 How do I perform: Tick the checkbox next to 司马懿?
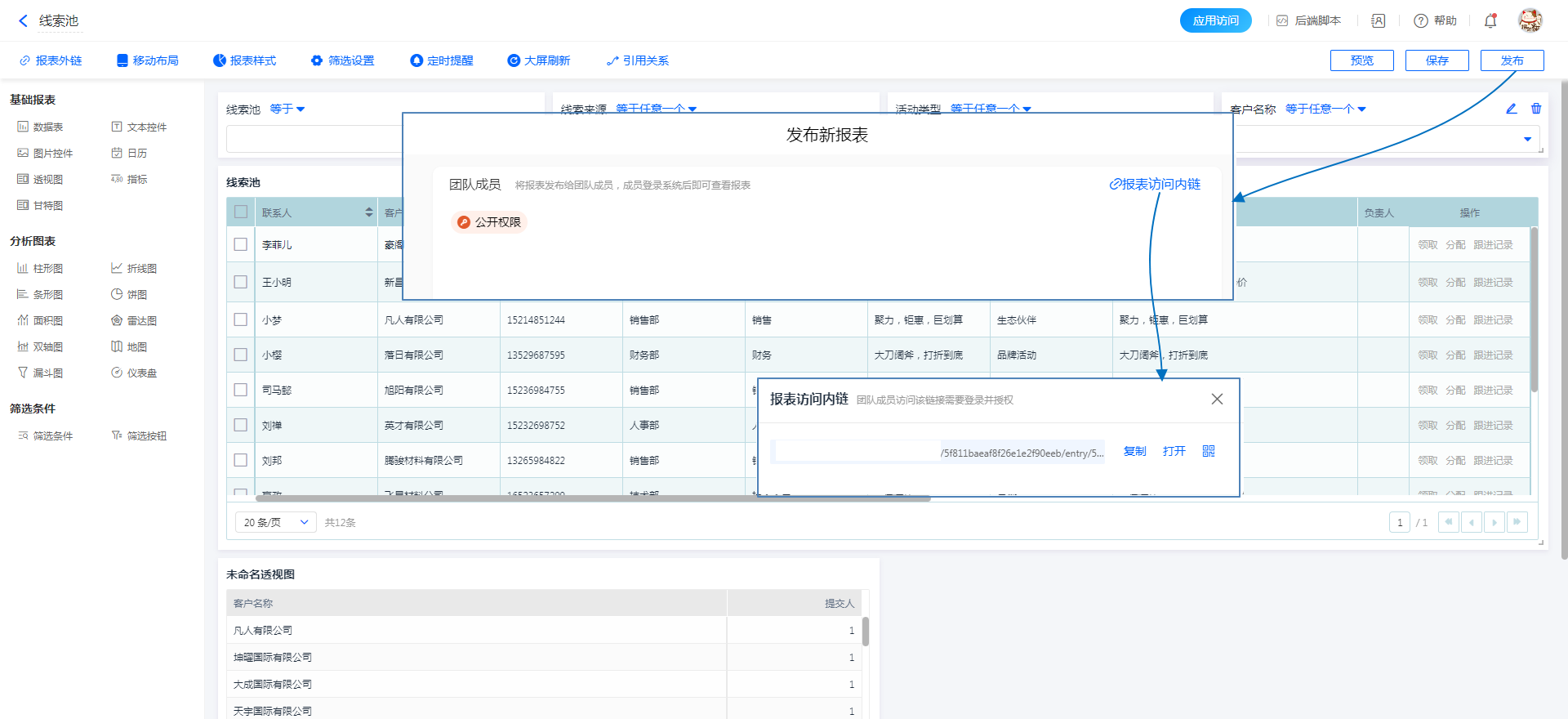[241, 390]
